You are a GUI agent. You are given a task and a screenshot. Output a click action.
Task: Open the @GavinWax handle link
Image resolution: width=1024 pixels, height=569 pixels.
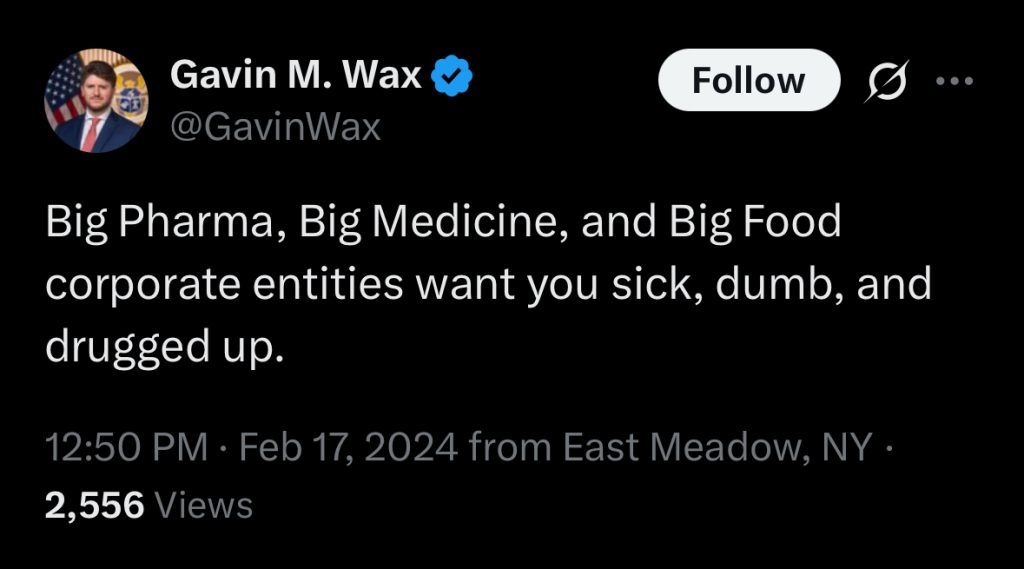[275, 126]
